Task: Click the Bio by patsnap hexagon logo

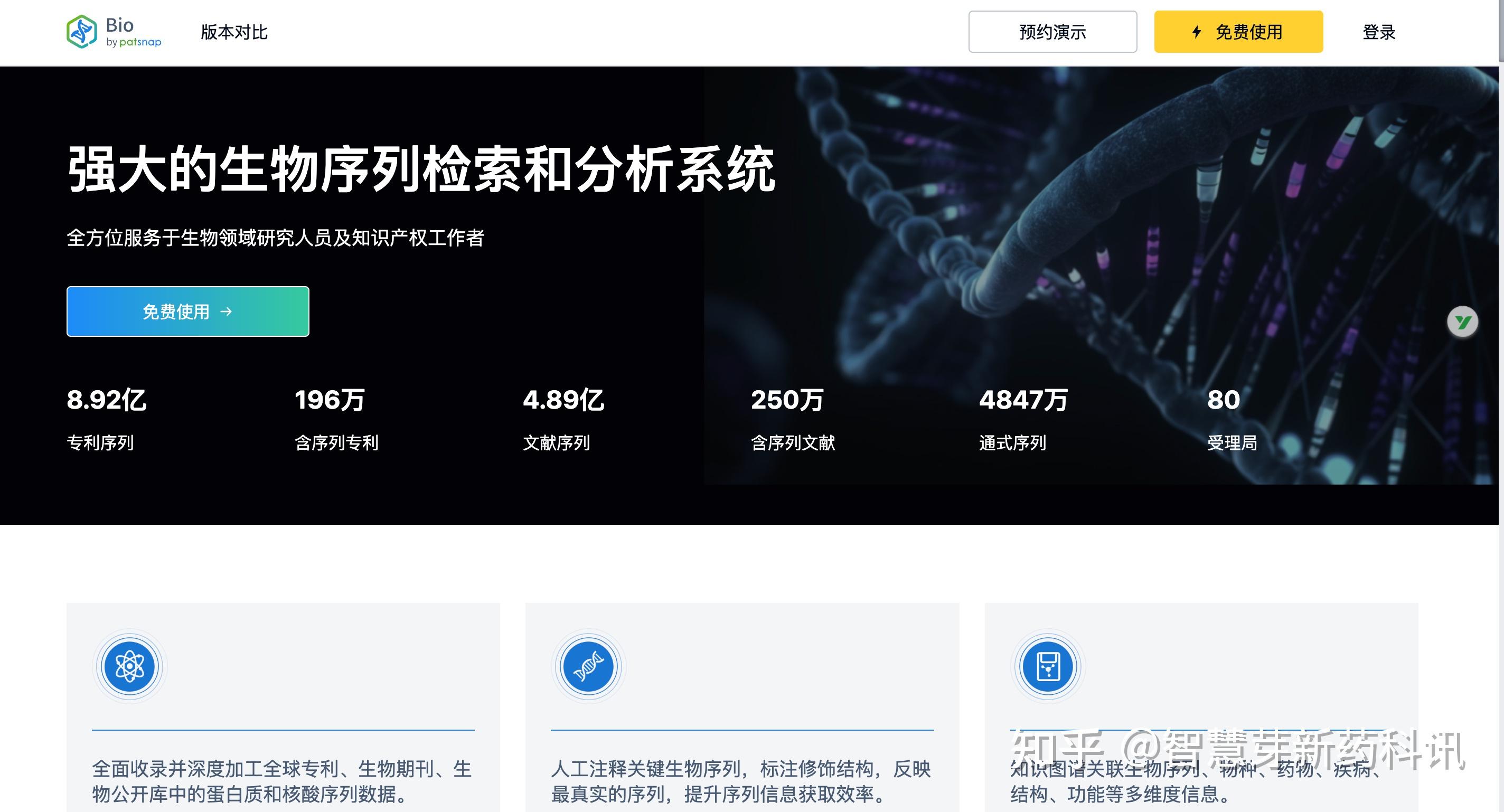Action: (x=82, y=32)
